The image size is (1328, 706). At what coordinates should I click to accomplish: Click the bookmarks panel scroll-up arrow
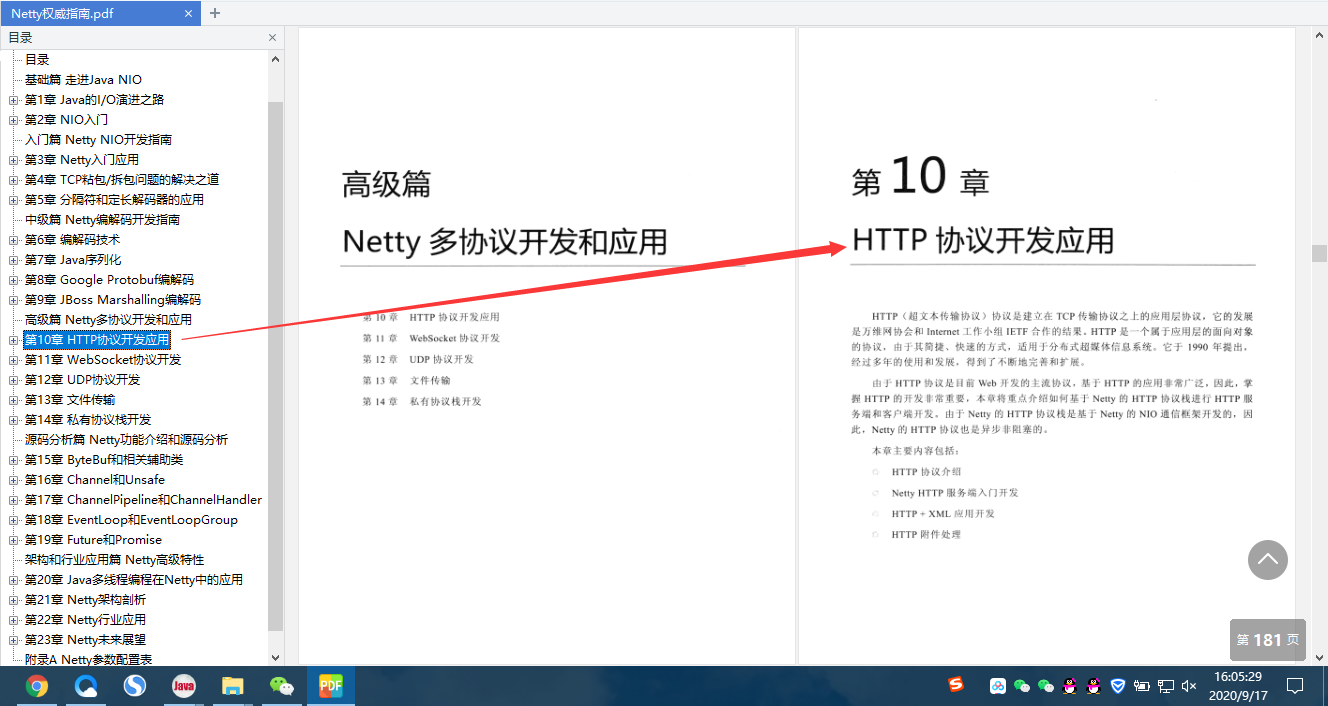pos(276,58)
